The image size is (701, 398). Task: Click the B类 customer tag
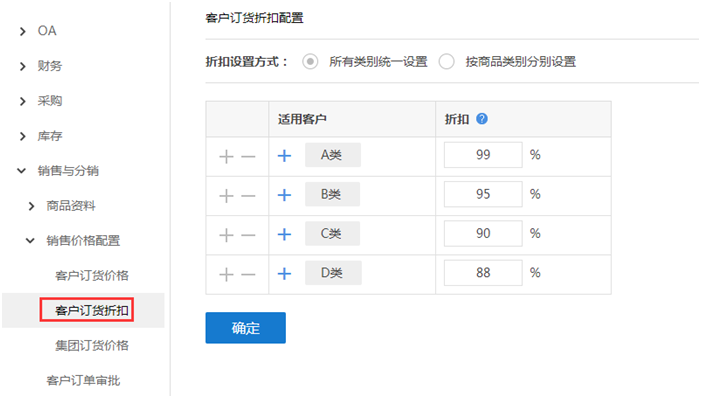(332, 194)
